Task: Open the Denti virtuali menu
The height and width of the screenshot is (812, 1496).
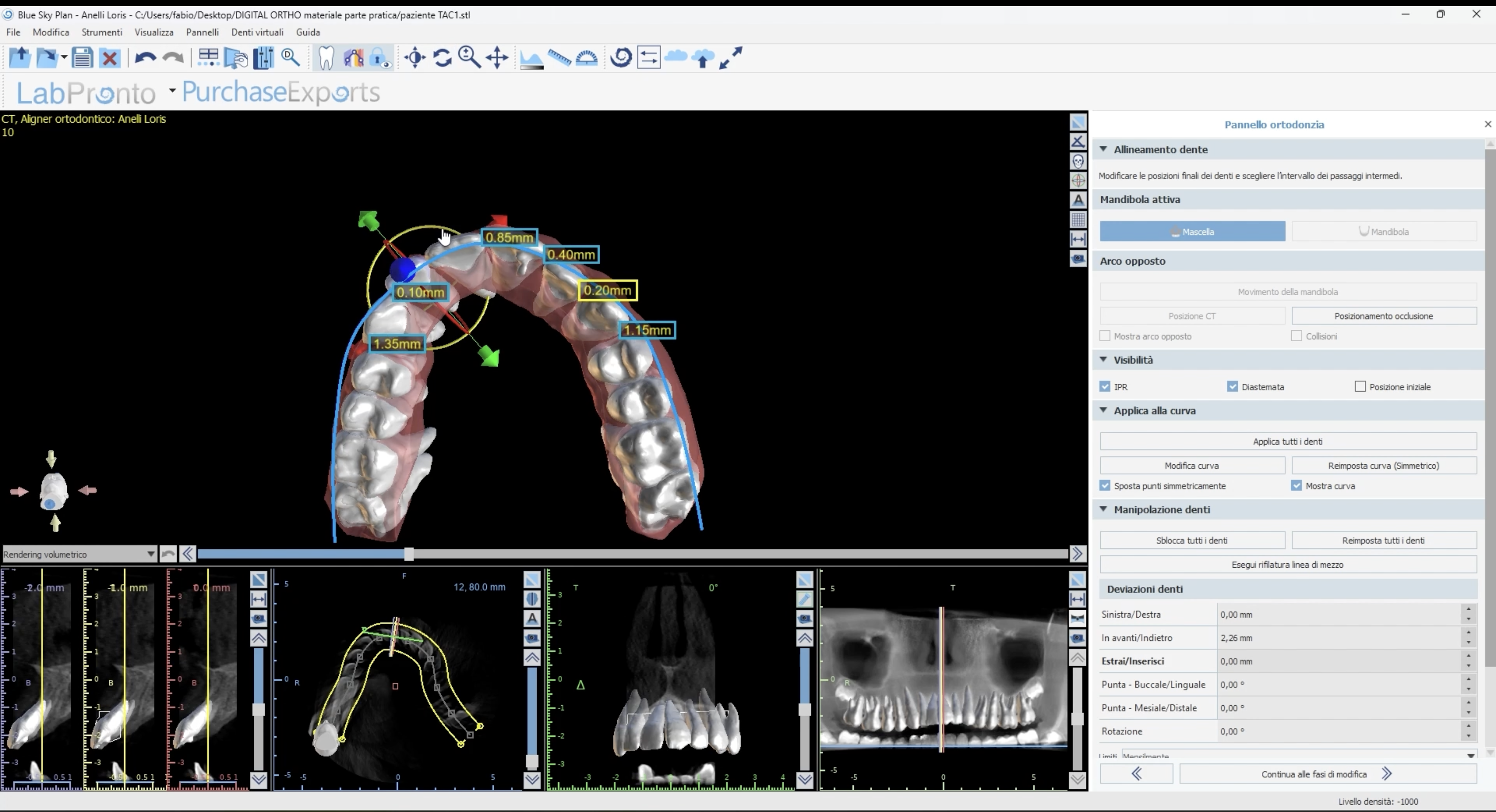Action: point(257,32)
